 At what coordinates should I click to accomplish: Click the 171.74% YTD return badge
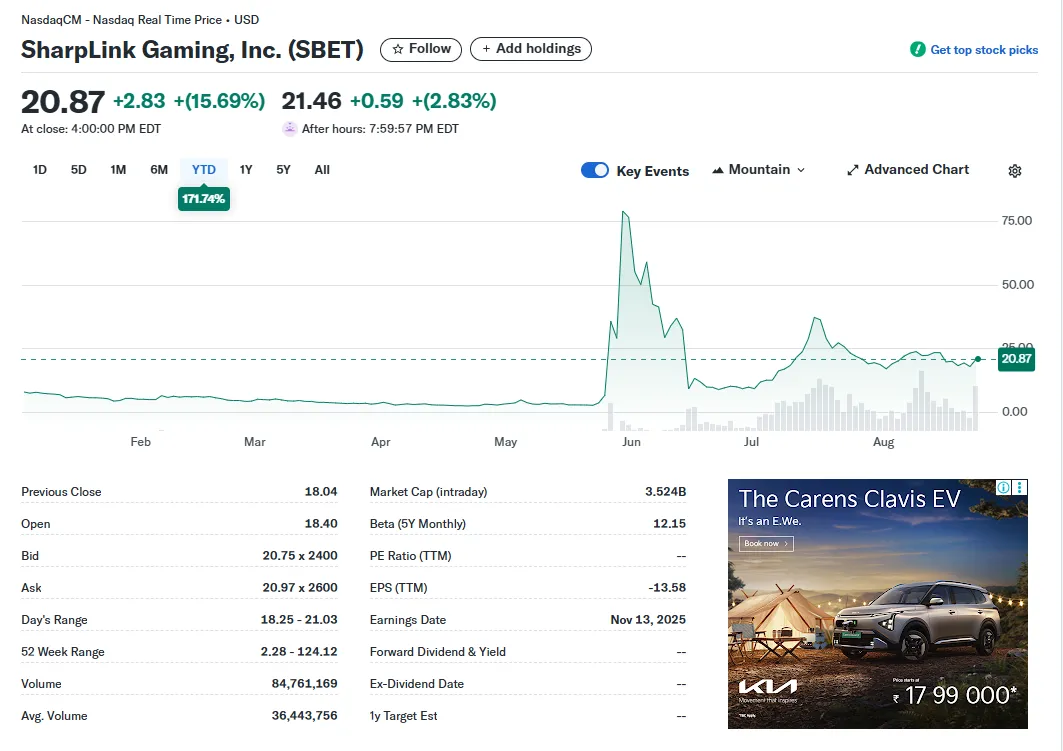coord(204,200)
